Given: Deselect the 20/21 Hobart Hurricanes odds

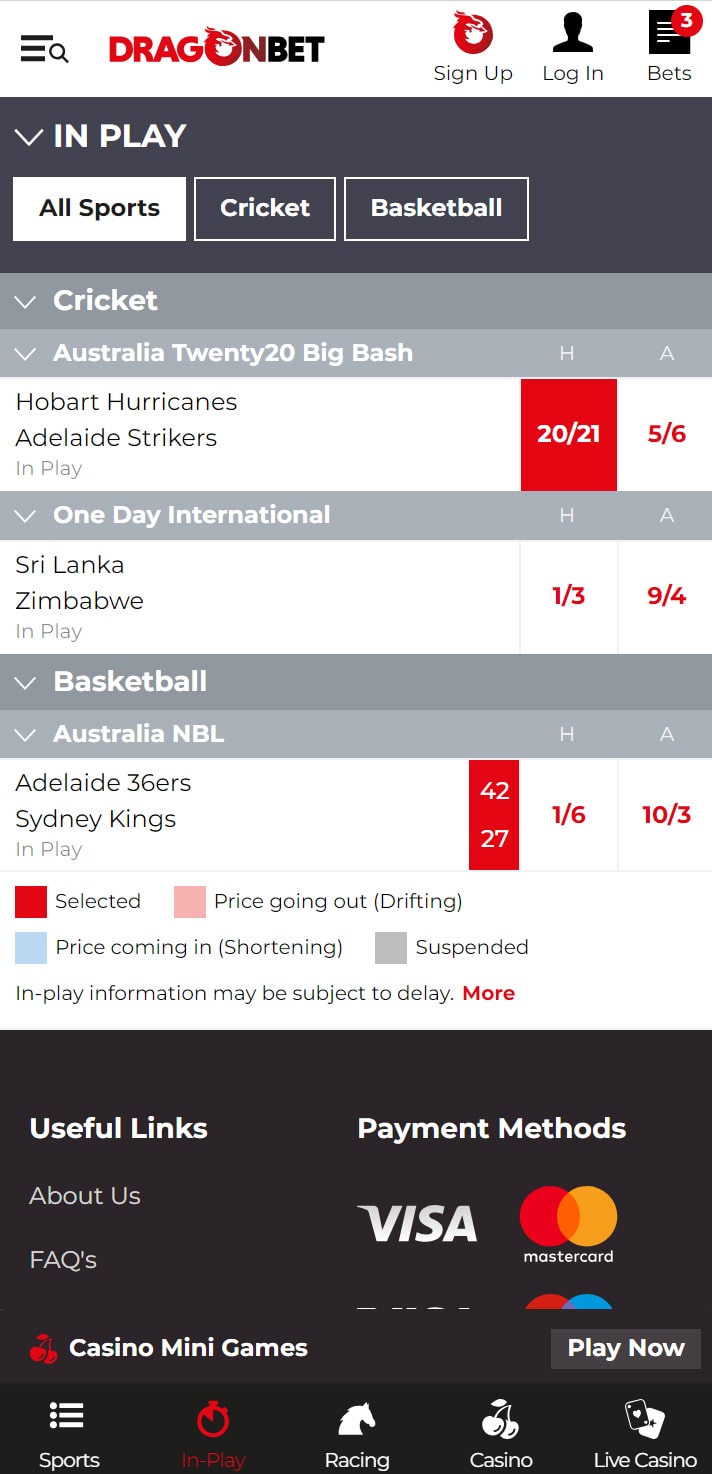Looking at the screenshot, I should [569, 434].
